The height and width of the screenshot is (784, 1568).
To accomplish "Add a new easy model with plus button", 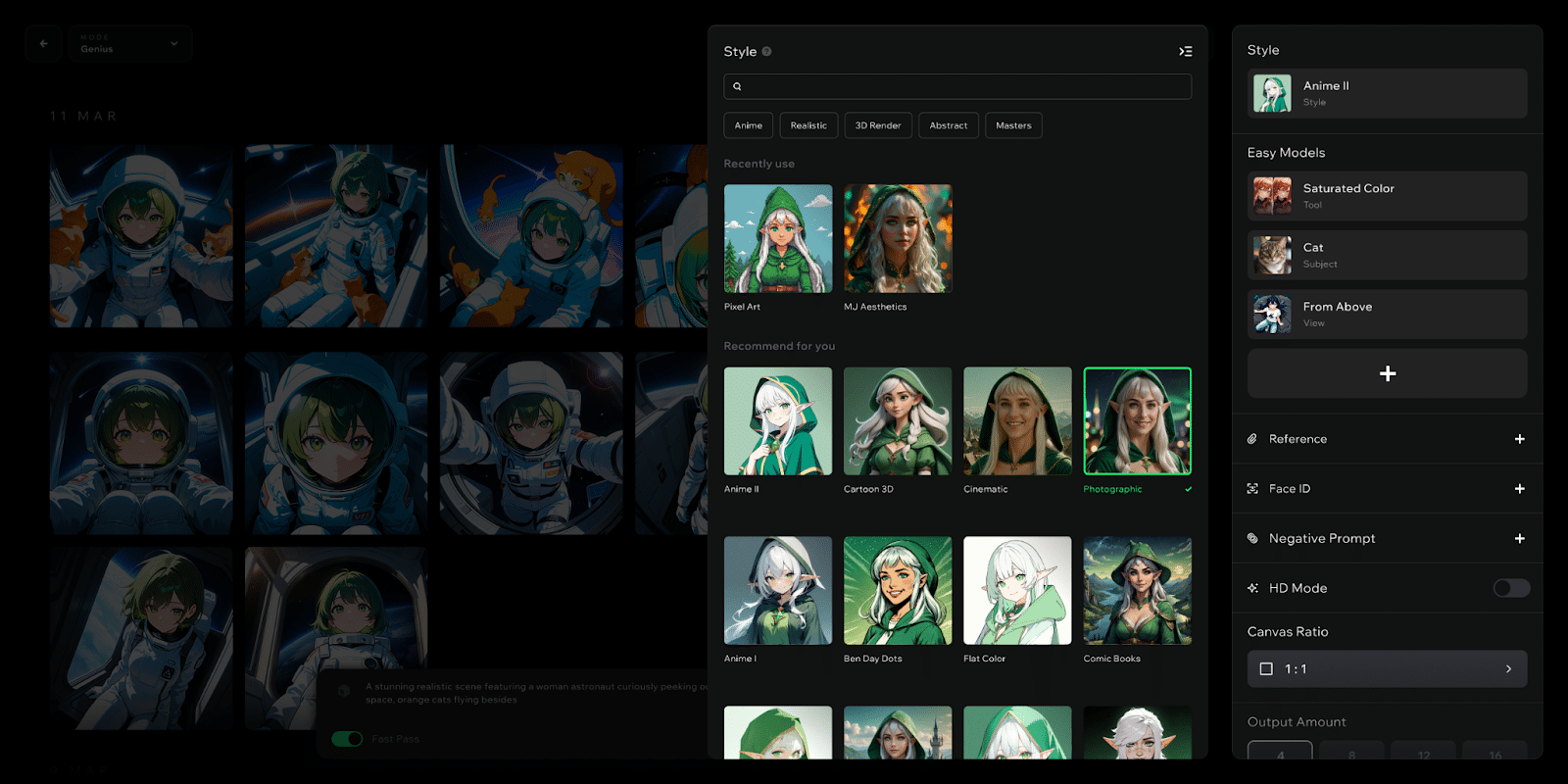I will click(1387, 373).
